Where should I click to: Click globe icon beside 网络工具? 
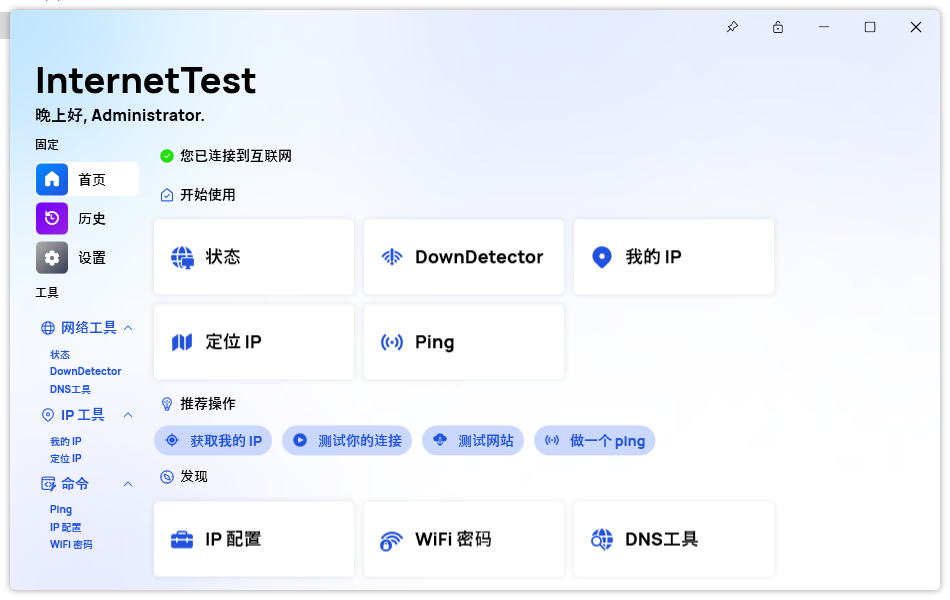point(48,328)
